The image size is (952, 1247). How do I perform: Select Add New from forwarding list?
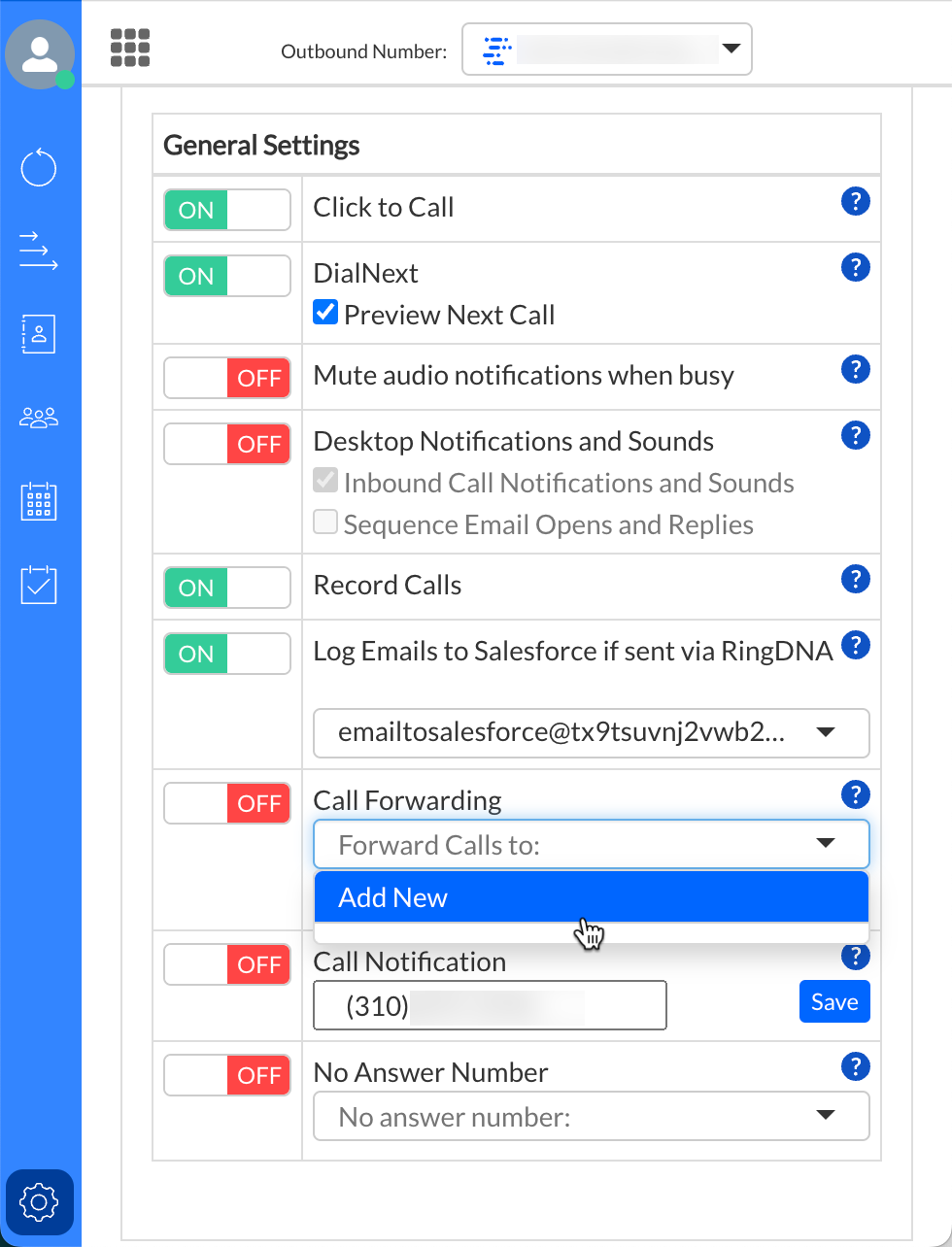click(591, 897)
